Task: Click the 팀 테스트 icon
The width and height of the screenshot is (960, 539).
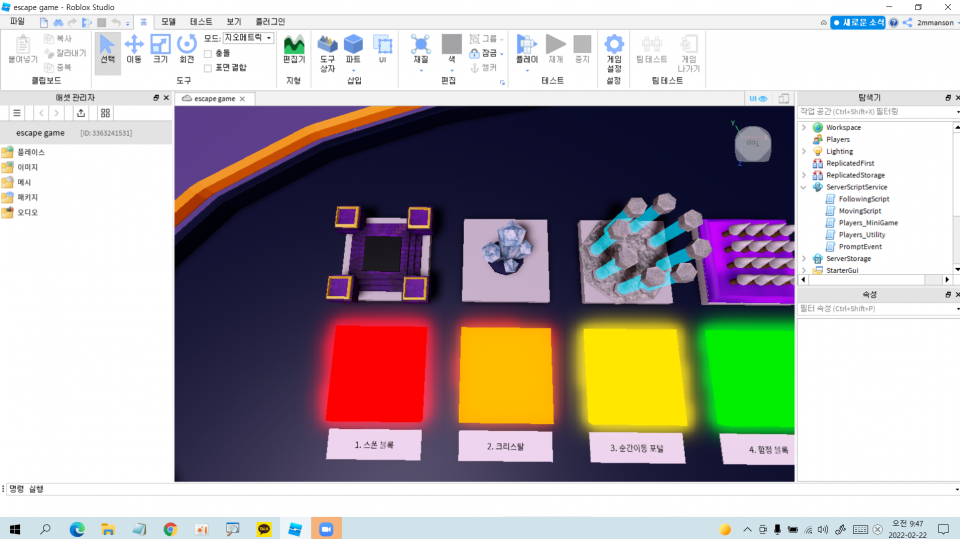Action: coord(651,49)
